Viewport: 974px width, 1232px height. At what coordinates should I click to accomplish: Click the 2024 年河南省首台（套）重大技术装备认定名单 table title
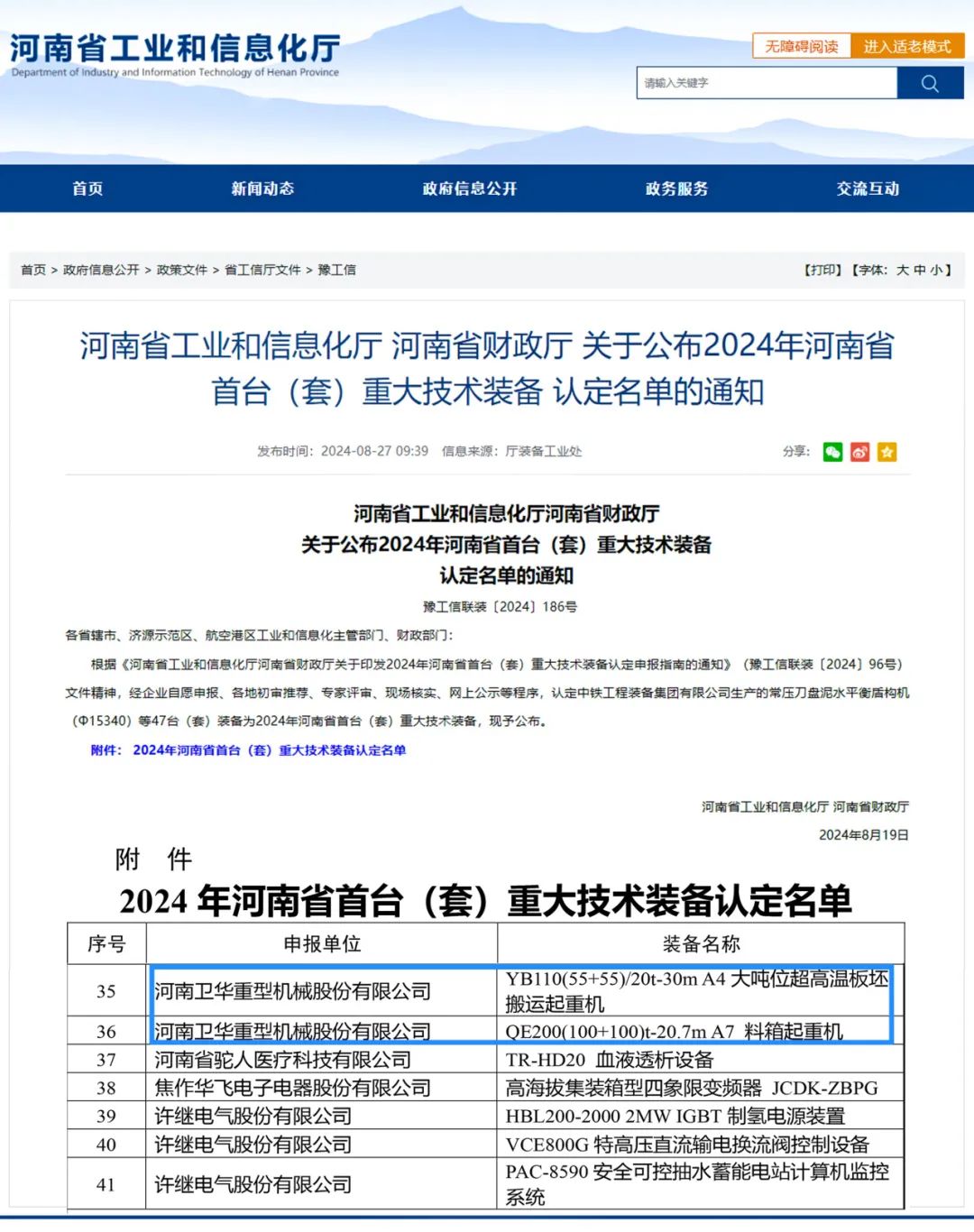coord(485,901)
